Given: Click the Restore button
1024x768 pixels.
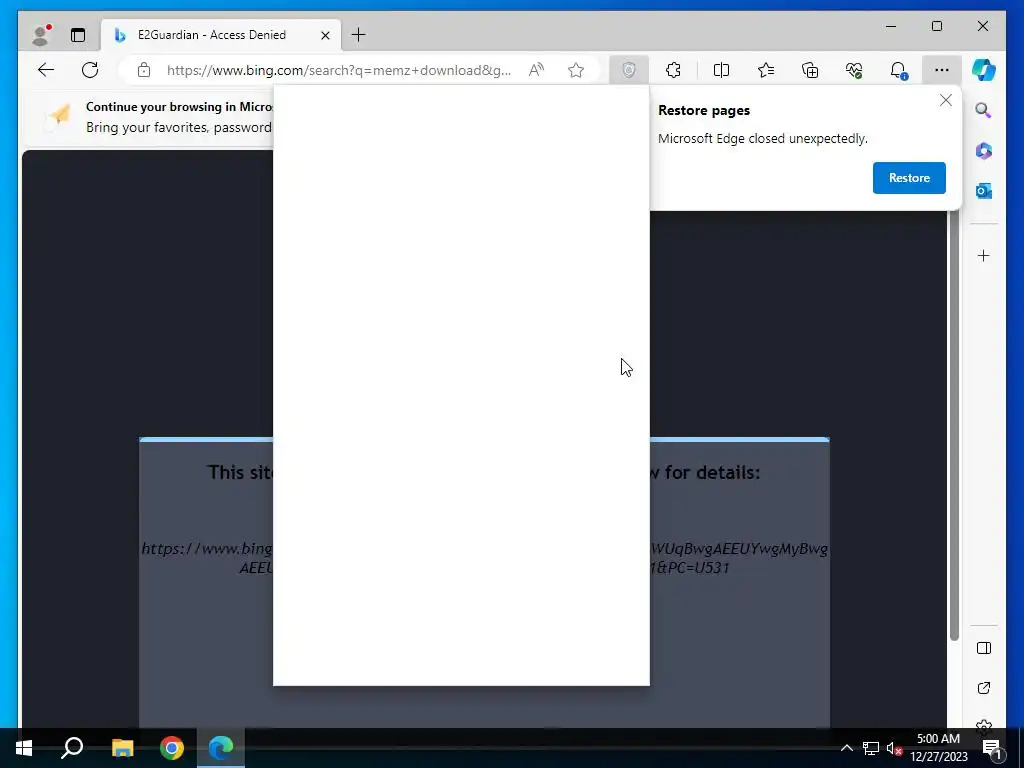Looking at the screenshot, I should [x=909, y=178].
